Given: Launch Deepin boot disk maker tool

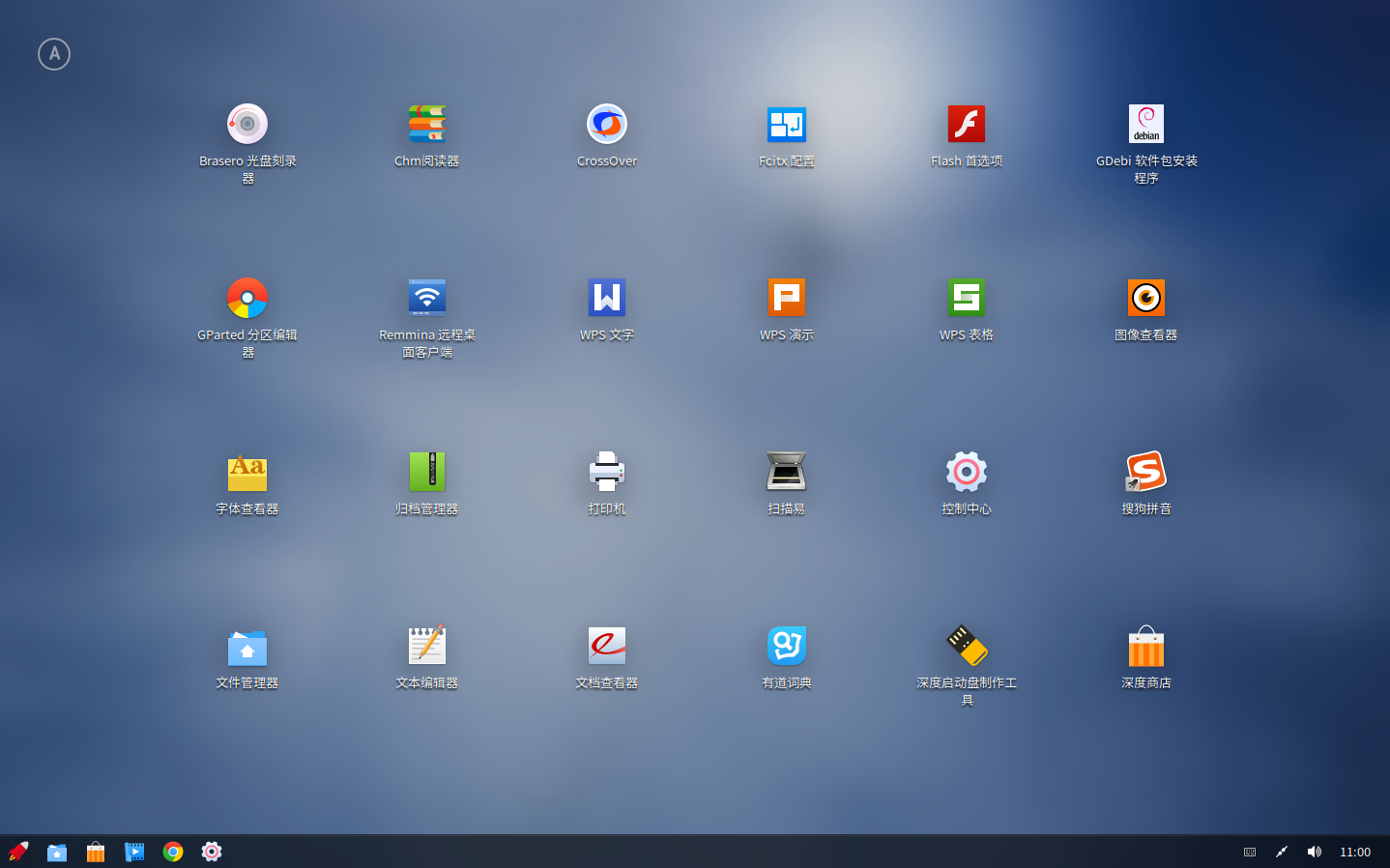Looking at the screenshot, I should point(966,647).
